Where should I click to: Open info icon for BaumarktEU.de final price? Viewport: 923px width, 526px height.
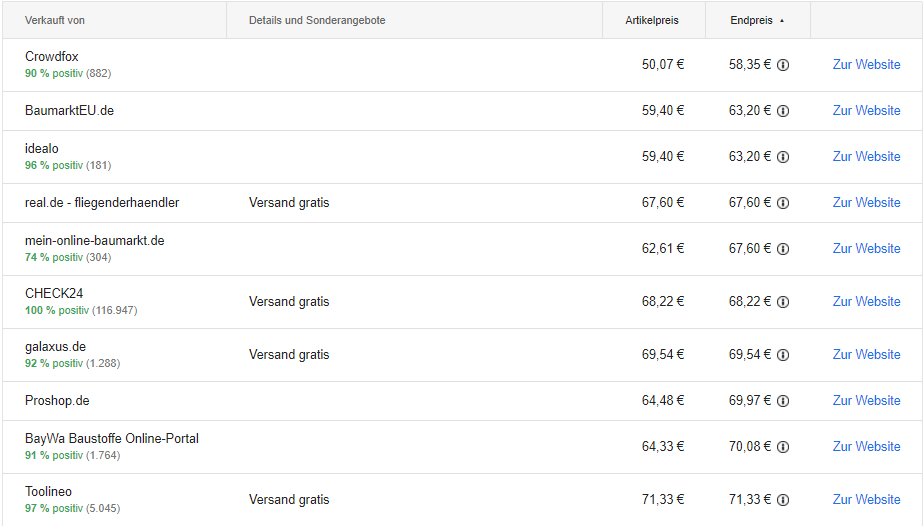(783, 111)
